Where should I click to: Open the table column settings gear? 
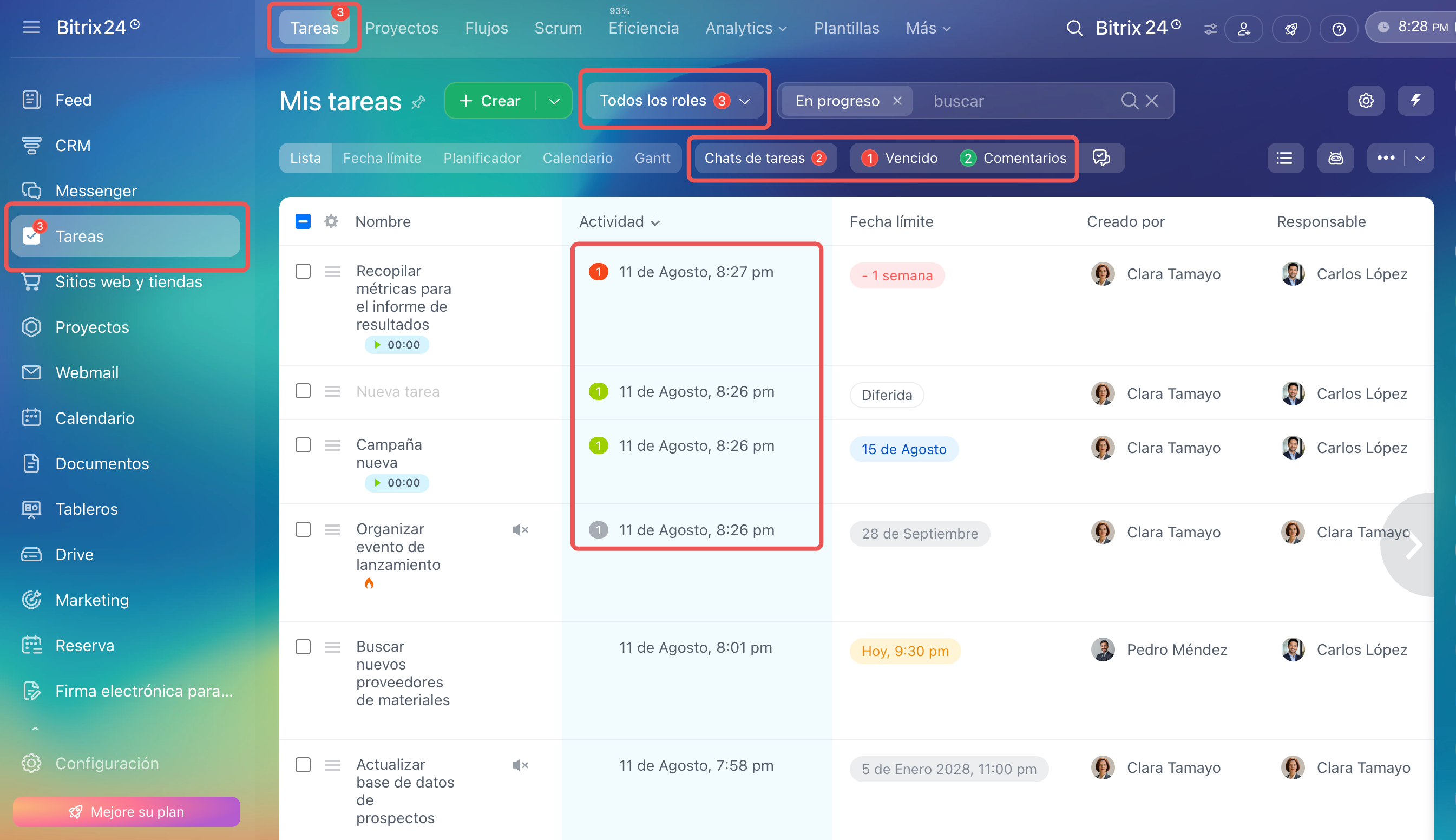pyautogui.click(x=331, y=221)
